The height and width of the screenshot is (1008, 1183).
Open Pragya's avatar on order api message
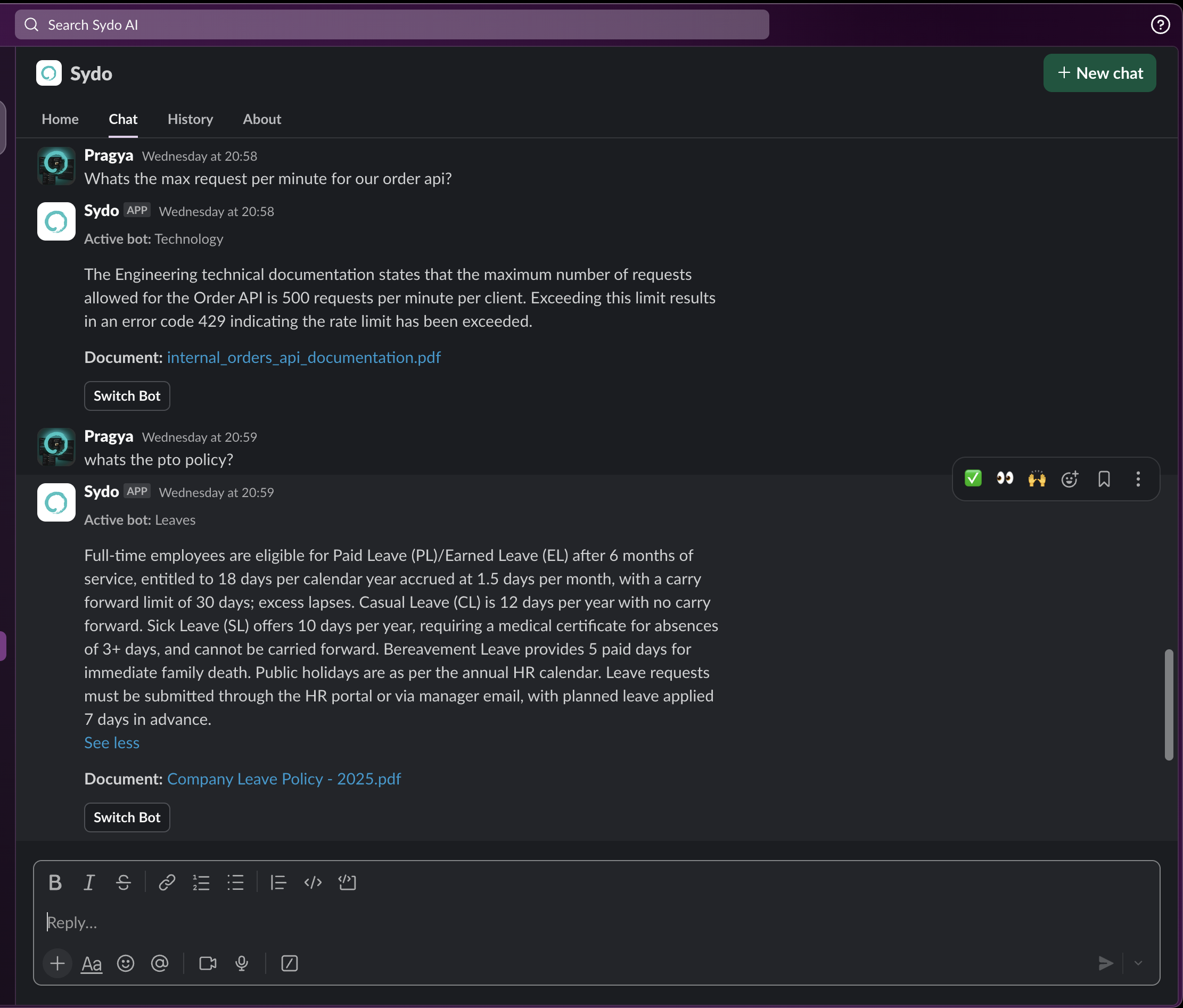tap(56, 166)
